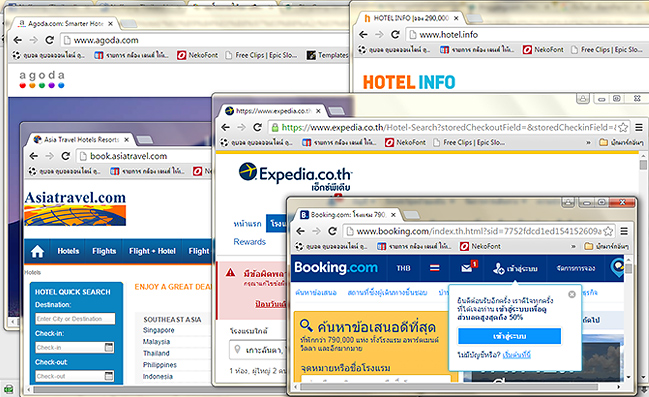This screenshot has height=397, width=649.
Task: Open Chrome menu in the Expedia window
Action: coord(639,128)
